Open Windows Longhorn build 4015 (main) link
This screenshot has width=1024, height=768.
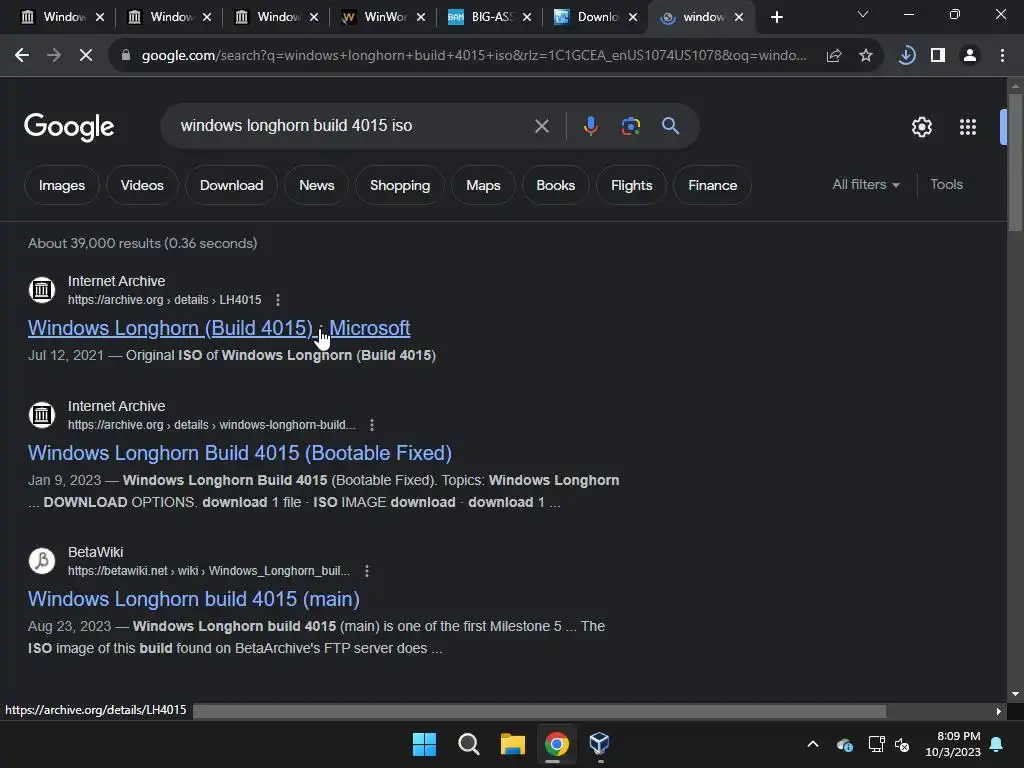[x=194, y=599]
